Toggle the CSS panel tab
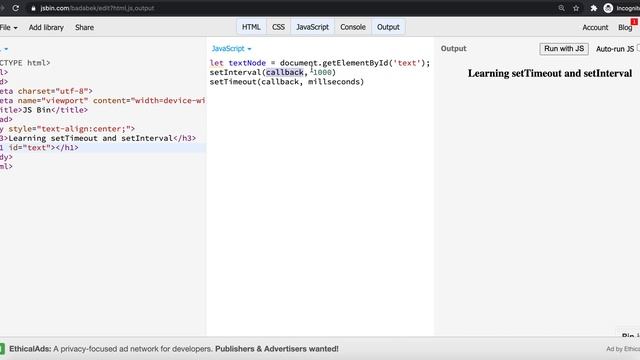Viewport: 640px width, 360px height. coord(278,27)
